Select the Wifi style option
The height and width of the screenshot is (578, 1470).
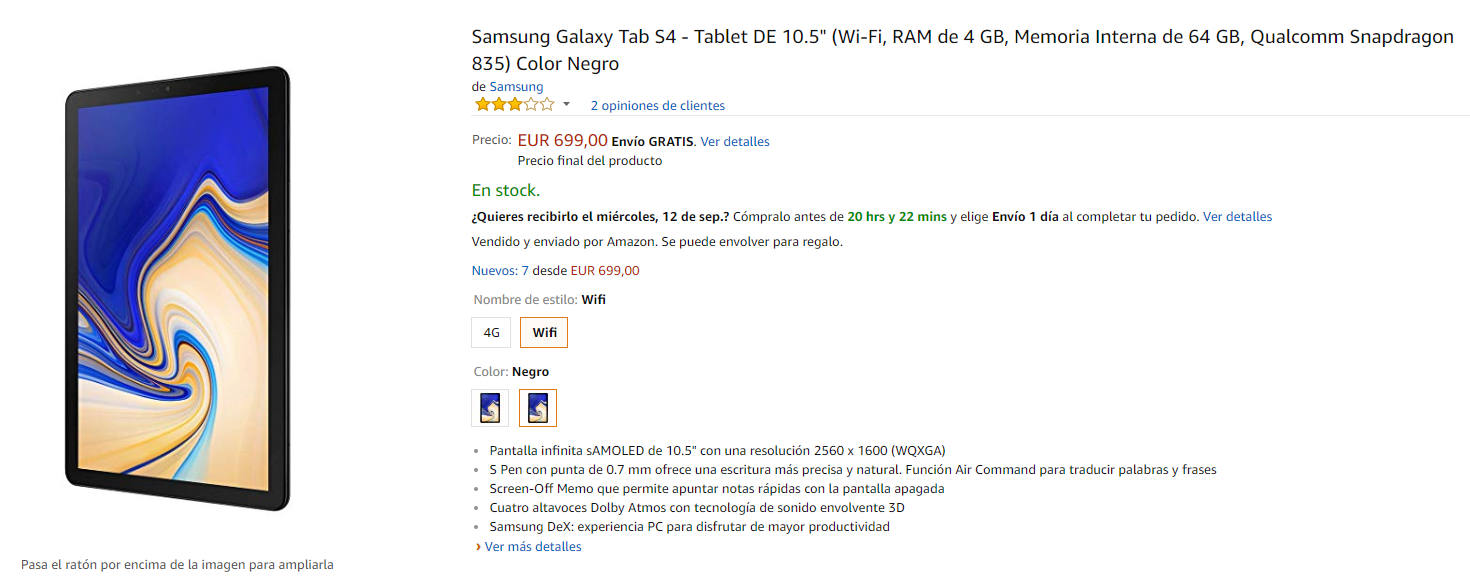pos(544,333)
